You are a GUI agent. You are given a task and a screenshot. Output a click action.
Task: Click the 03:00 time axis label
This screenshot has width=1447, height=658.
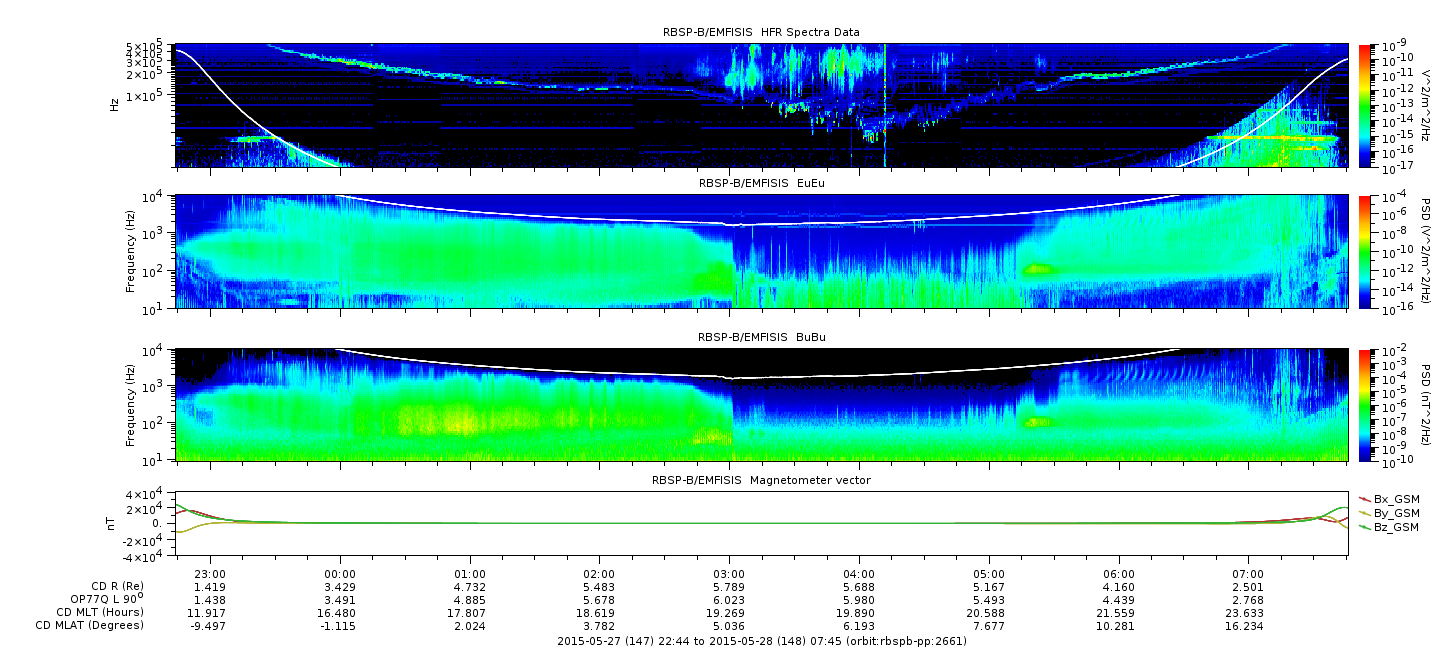tap(729, 574)
